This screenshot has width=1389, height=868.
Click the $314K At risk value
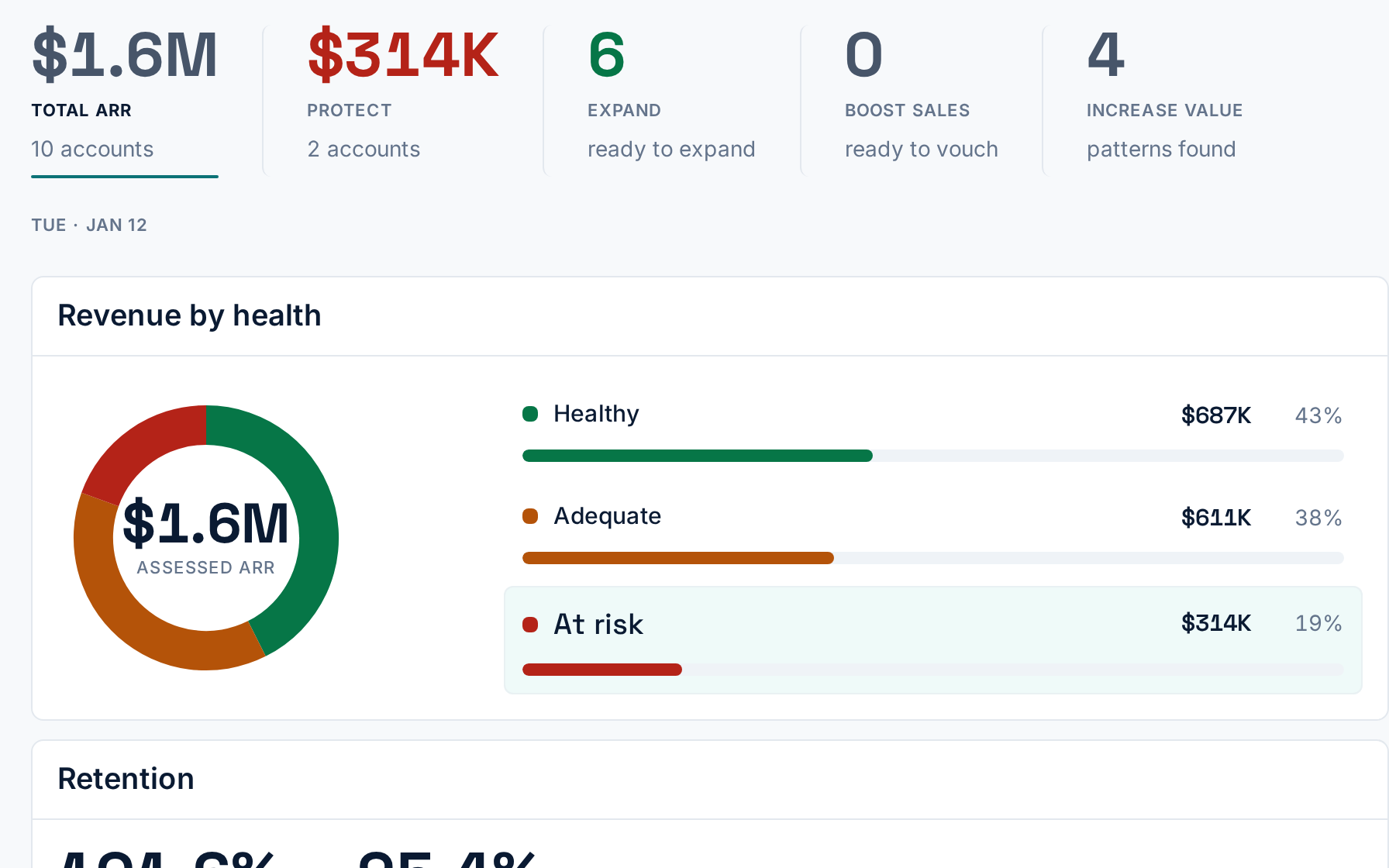tap(1216, 623)
